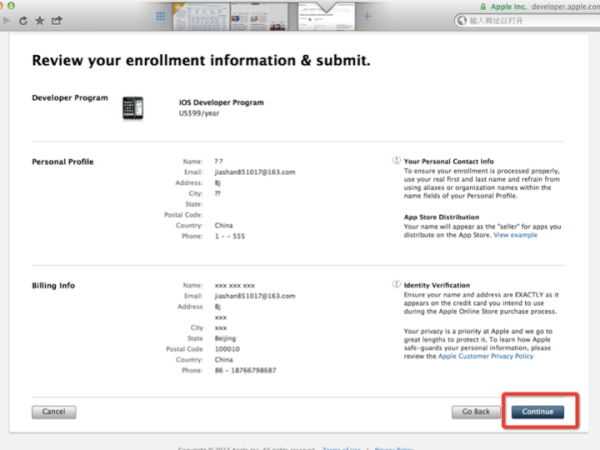Click the Review your enrollment information heading
The image size is (600, 450).
coord(201,60)
